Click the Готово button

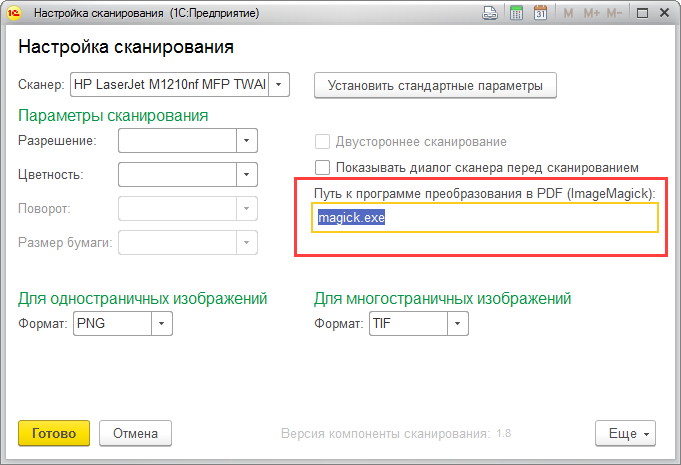(x=54, y=433)
